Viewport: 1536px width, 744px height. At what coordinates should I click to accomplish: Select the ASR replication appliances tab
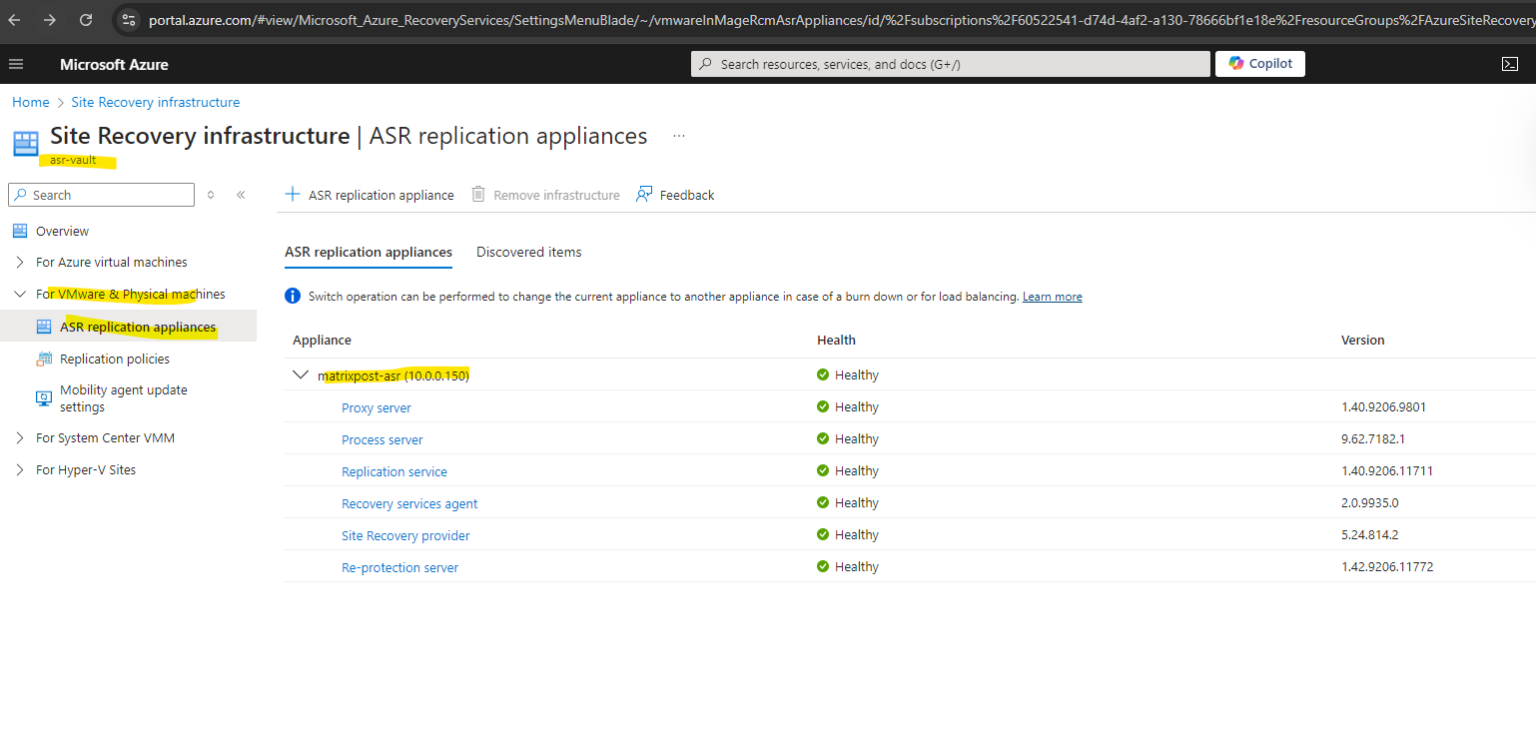tap(368, 251)
